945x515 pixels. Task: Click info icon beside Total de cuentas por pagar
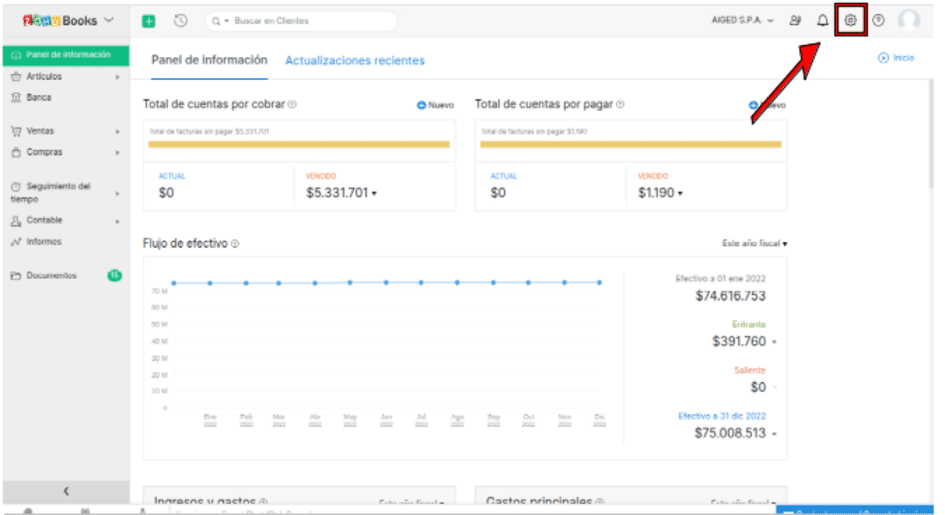pos(620,104)
